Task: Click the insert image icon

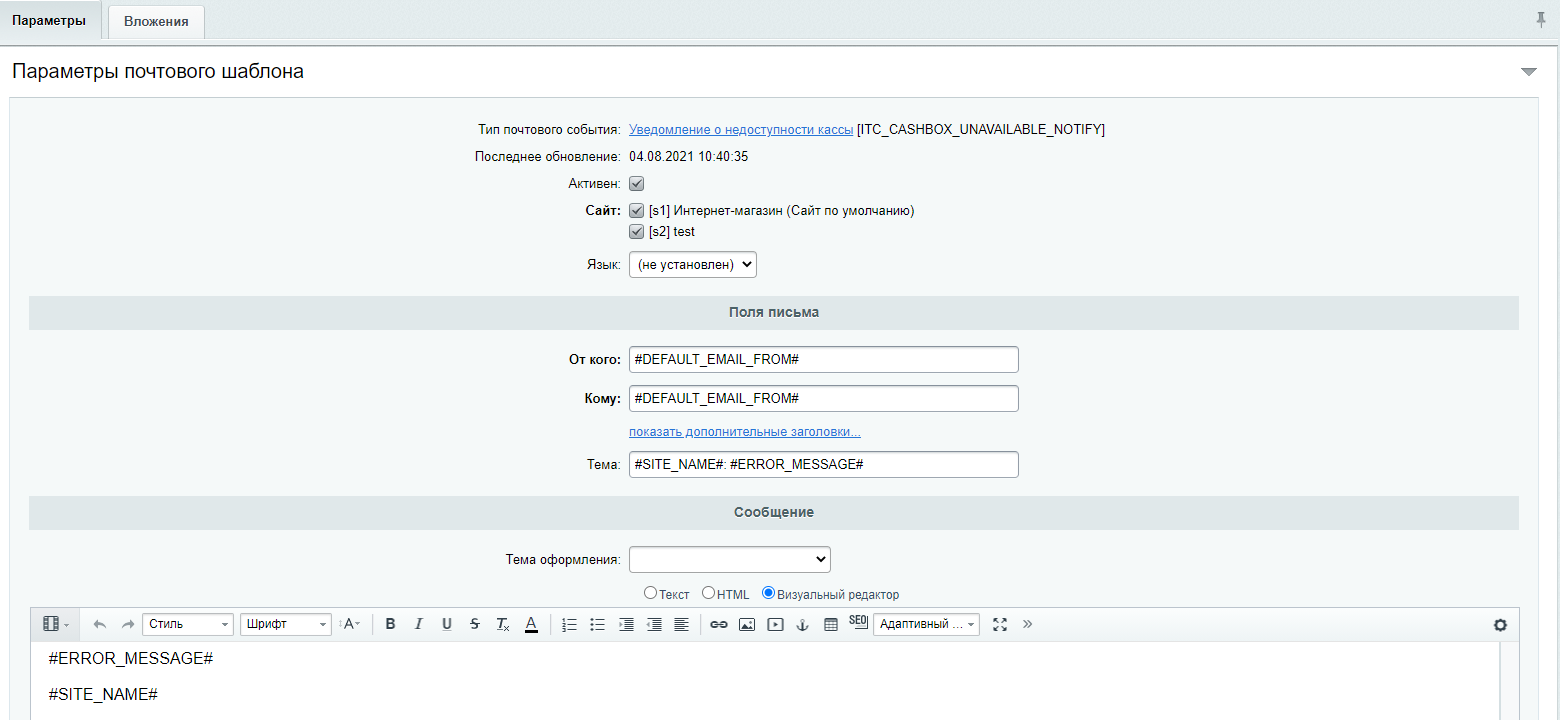Action: [x=746, y=624]
